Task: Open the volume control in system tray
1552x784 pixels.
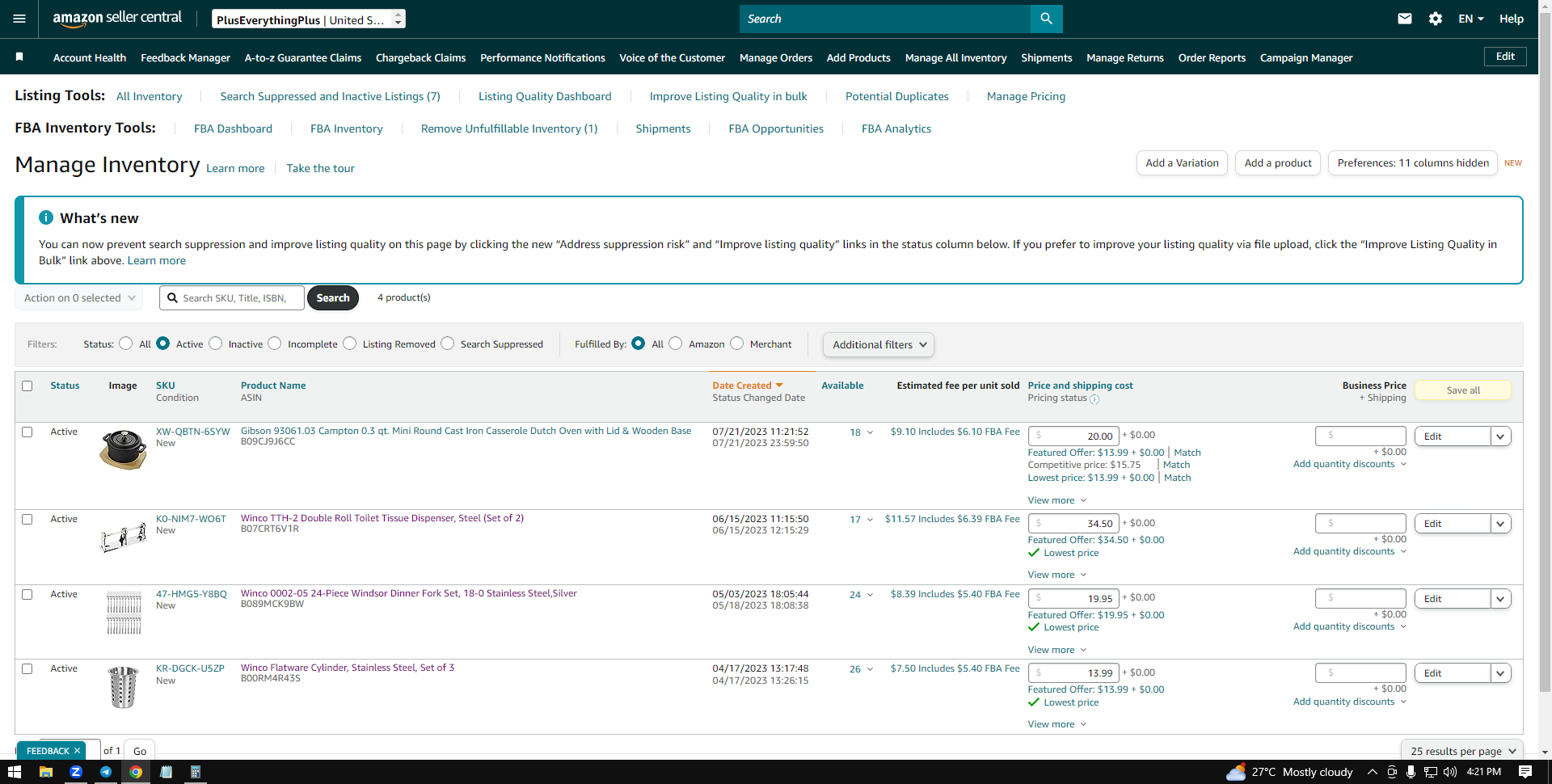Action: 1450,772
